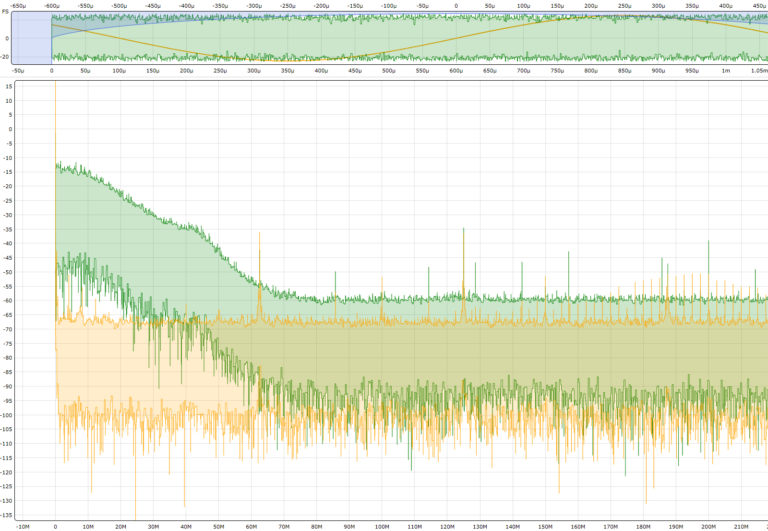Image resolution: width=768 pixels, height=531 pixels.
Task: Click the 0 tick on the upper time axis
Action: [x=456, y=5]
